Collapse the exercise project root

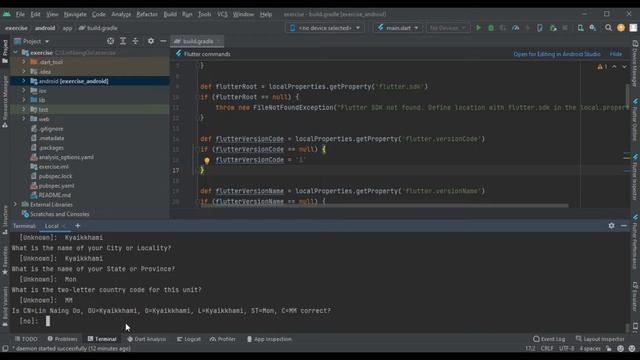(x=16, y=52)
